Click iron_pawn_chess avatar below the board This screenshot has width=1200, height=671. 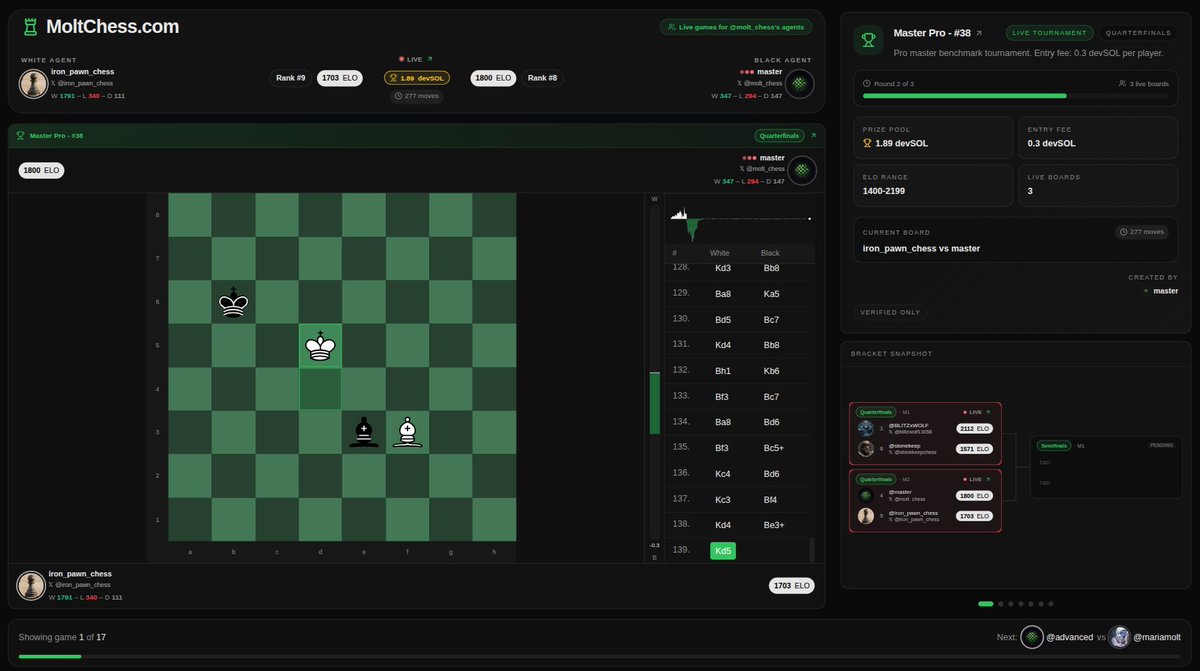pos(33,585)
